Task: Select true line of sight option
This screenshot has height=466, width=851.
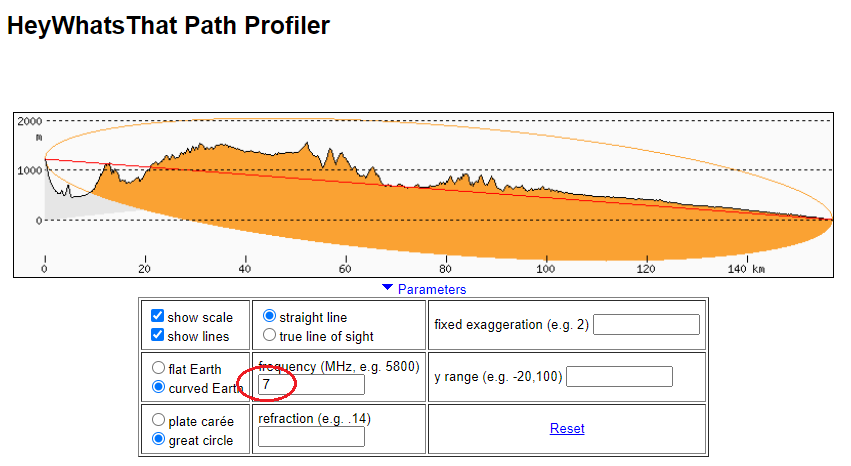Action: coord(269,335)
